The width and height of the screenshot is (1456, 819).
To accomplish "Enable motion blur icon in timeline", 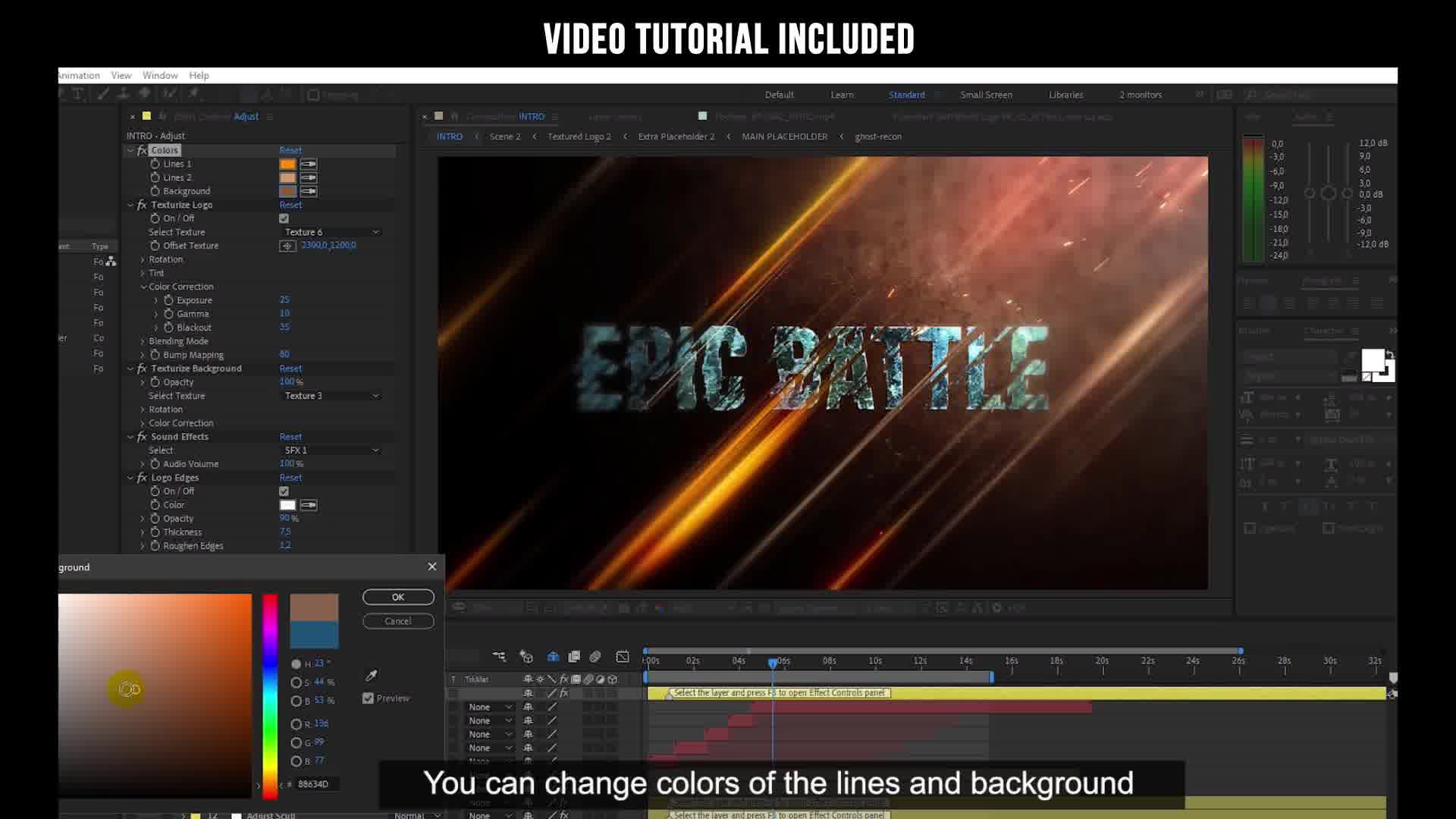I will coord(595,657).
